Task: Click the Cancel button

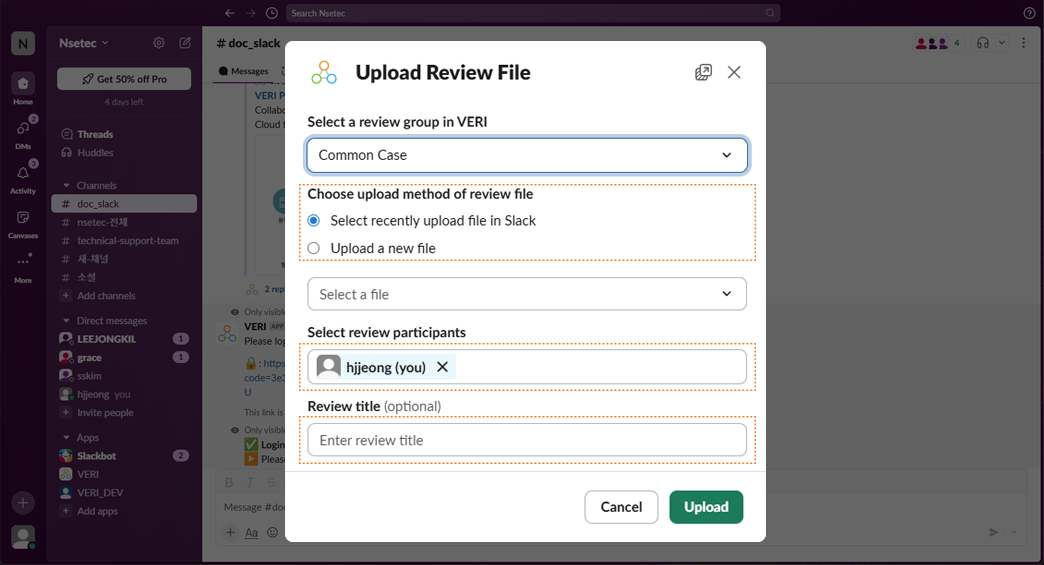Action: pyautogui.click(x=621, y=507)
